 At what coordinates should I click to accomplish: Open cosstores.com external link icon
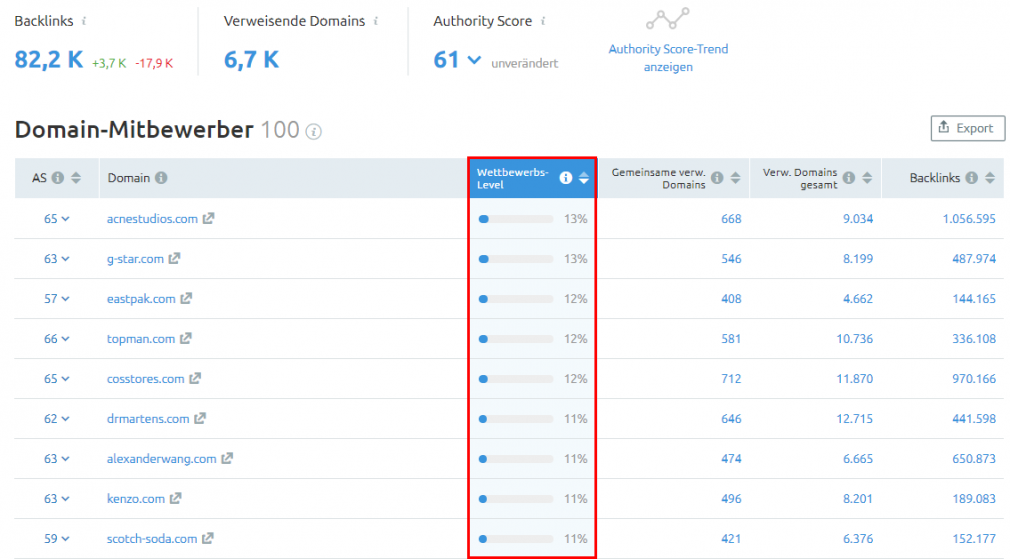click(195, 378)
